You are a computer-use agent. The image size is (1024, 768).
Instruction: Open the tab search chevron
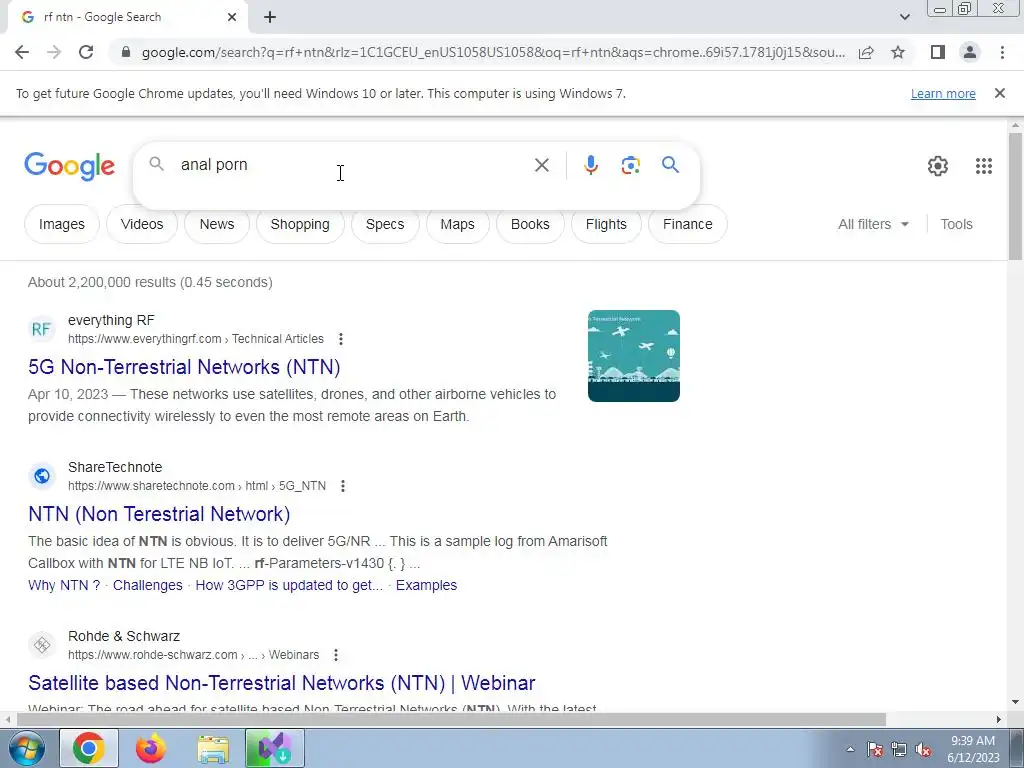click(904, 18)
